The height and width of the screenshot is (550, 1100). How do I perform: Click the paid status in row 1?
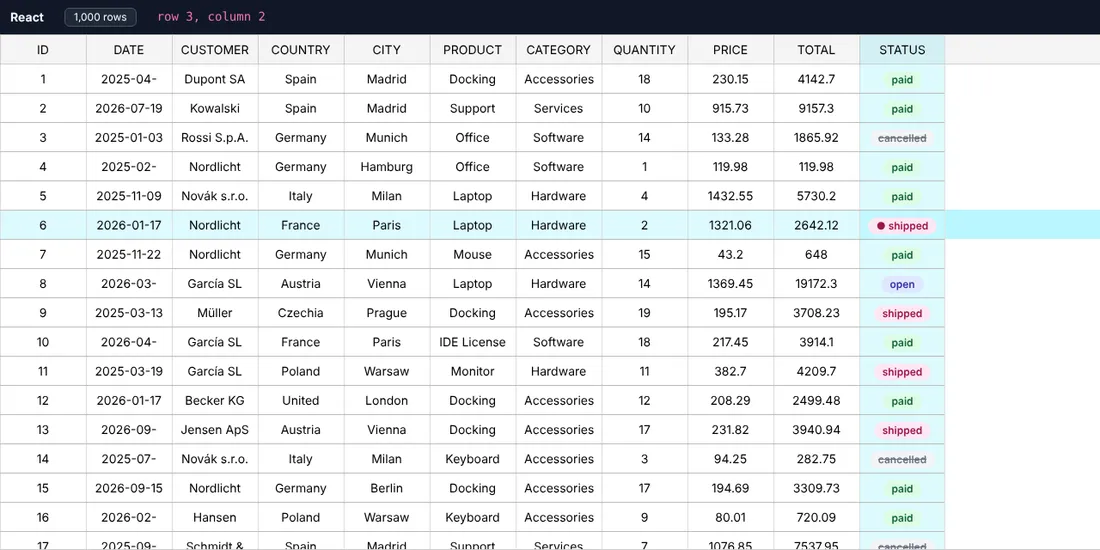(x=902, y=80)
